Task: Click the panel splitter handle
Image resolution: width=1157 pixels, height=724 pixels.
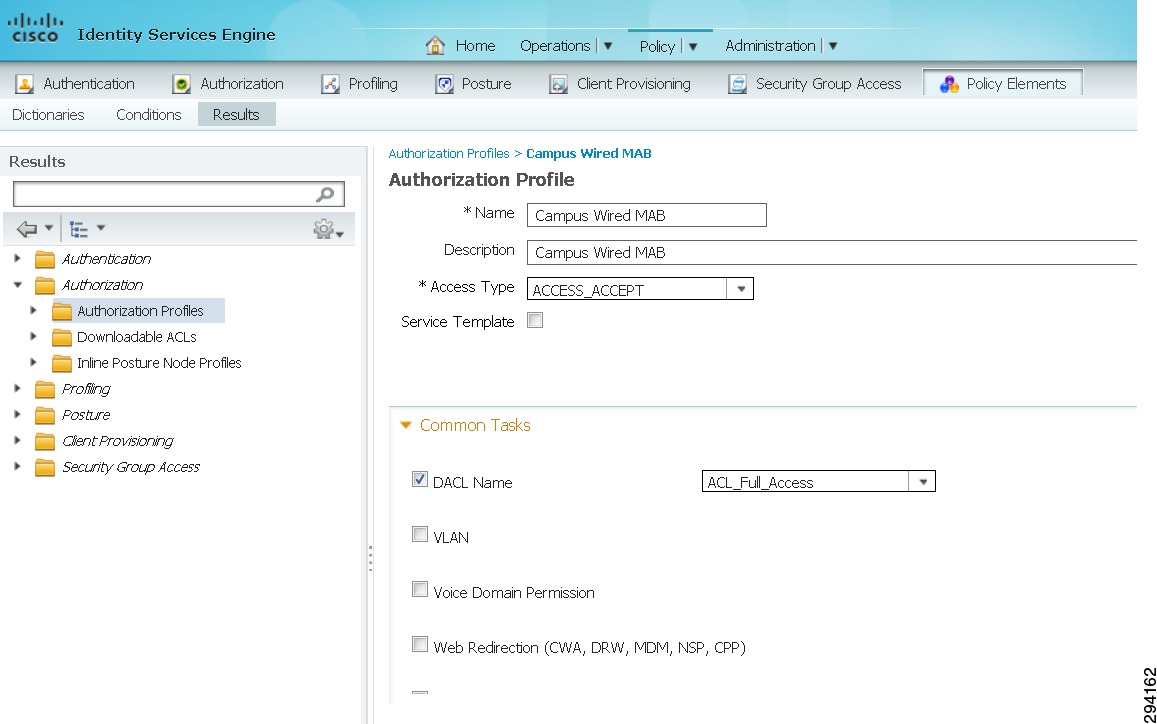Action: pos(370,559)
